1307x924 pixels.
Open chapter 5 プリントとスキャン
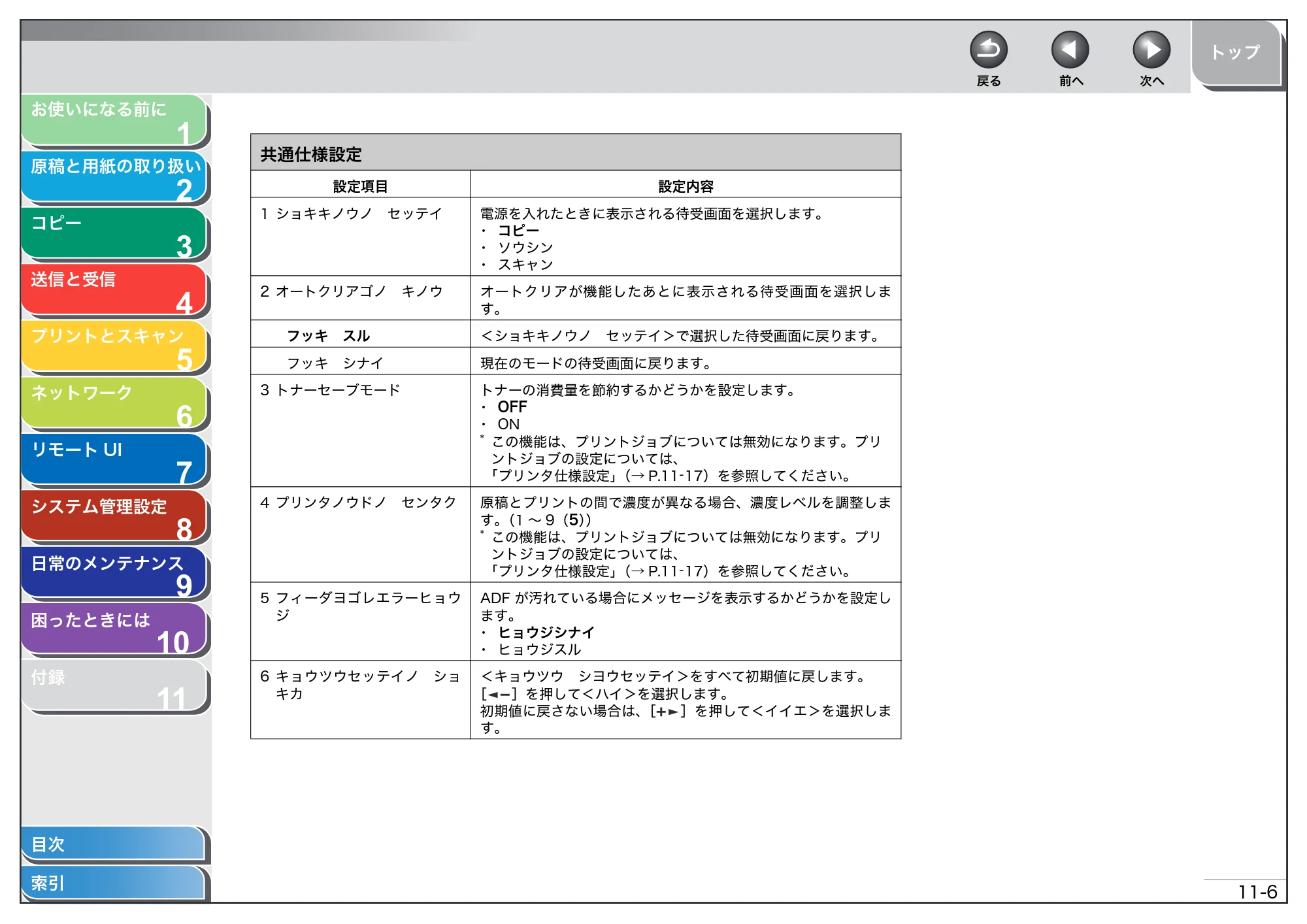coord(114,346)
